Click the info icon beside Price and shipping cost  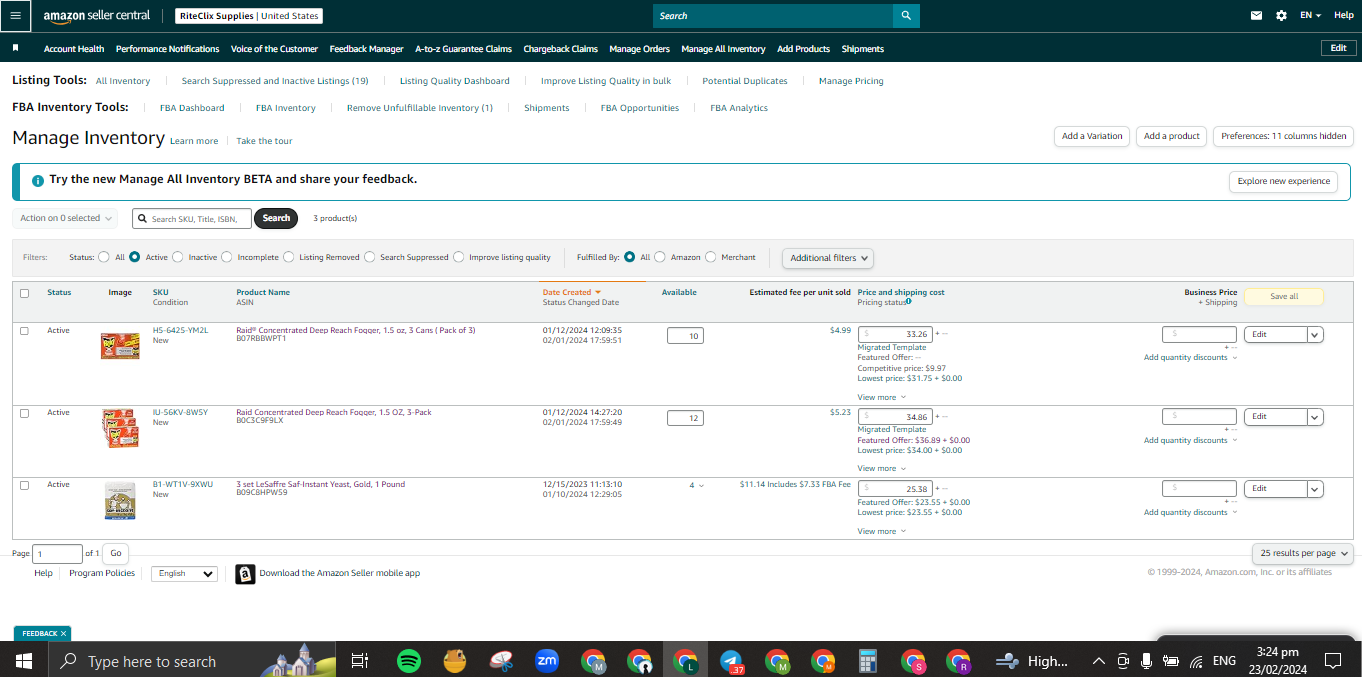908,301
